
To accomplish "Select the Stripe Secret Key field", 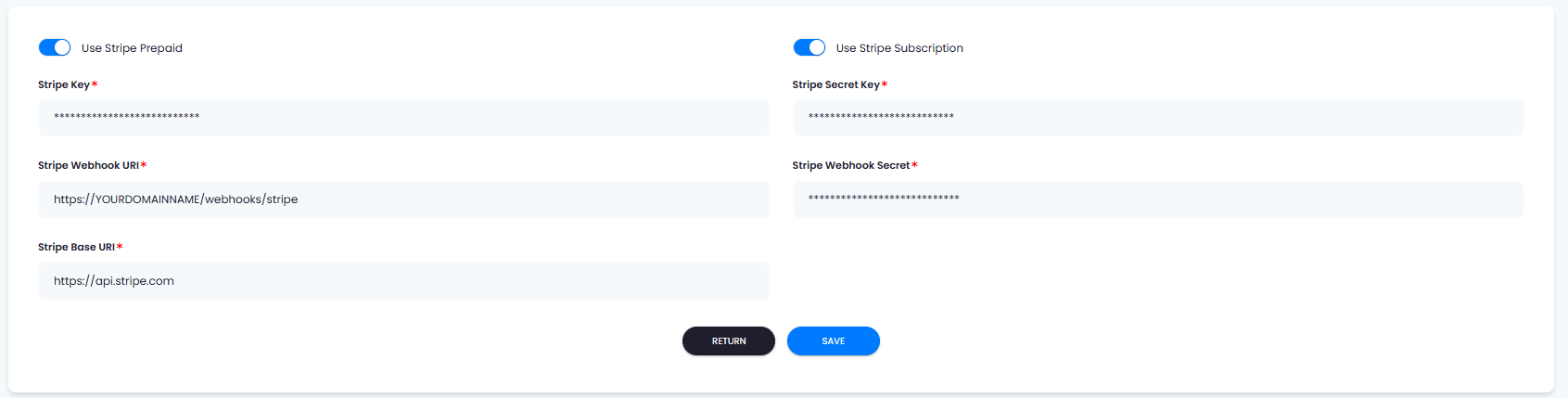I will point(1158,118).
